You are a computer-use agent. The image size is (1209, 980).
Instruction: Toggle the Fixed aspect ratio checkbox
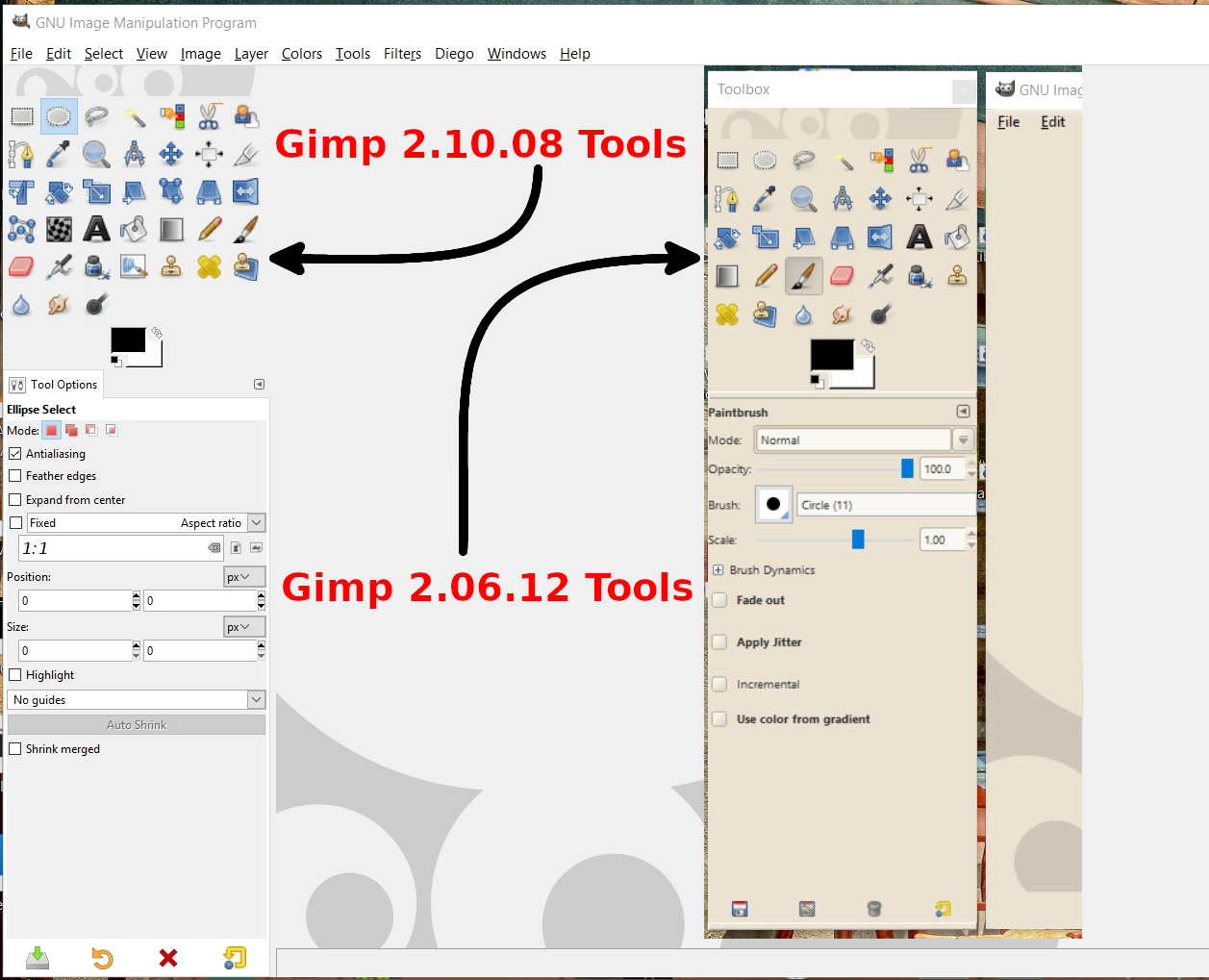tap(15, 522)
